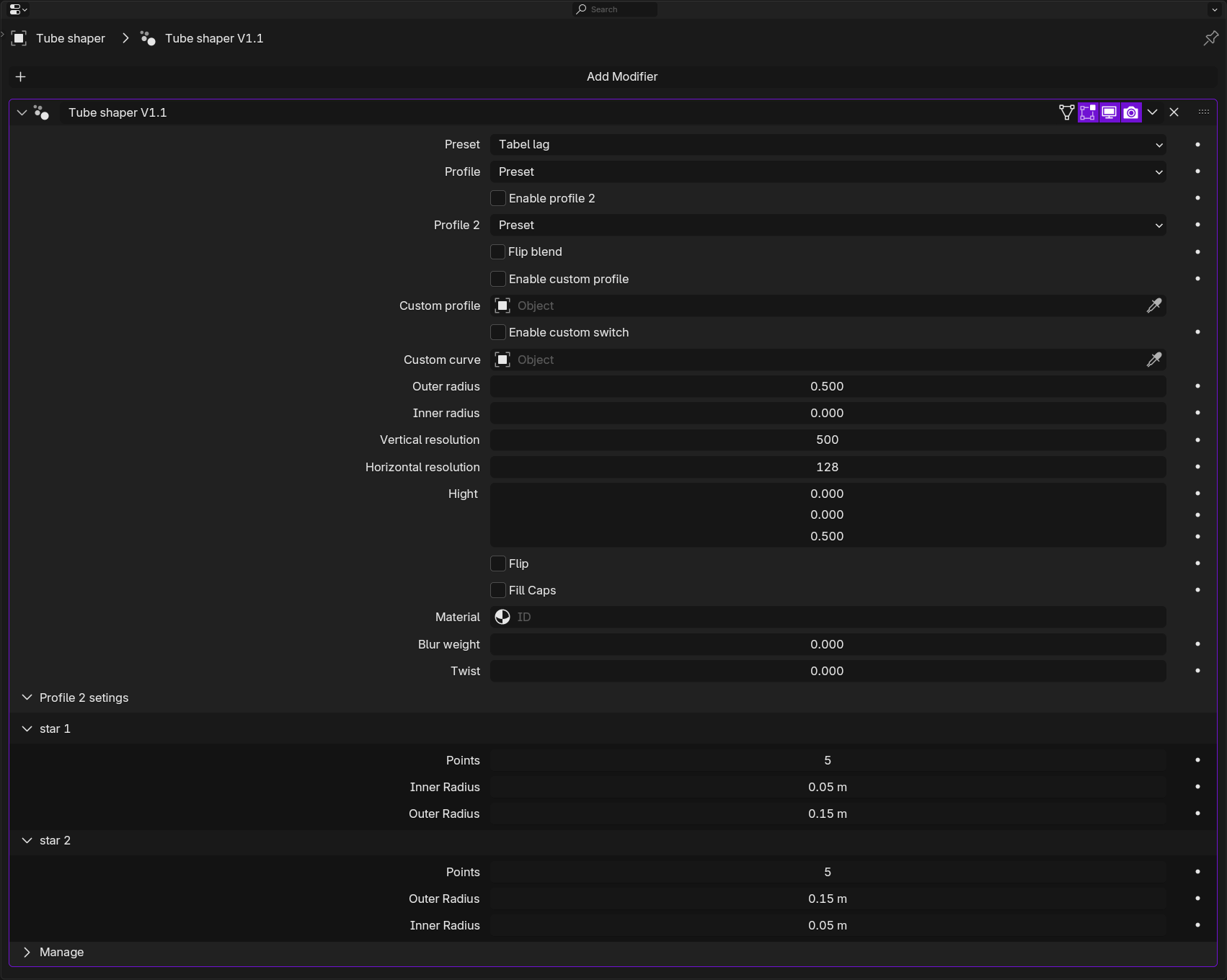Select Tube shaper in the breadcrumb path
Viewport: 1227px width, 980px height.
point(71,38)
